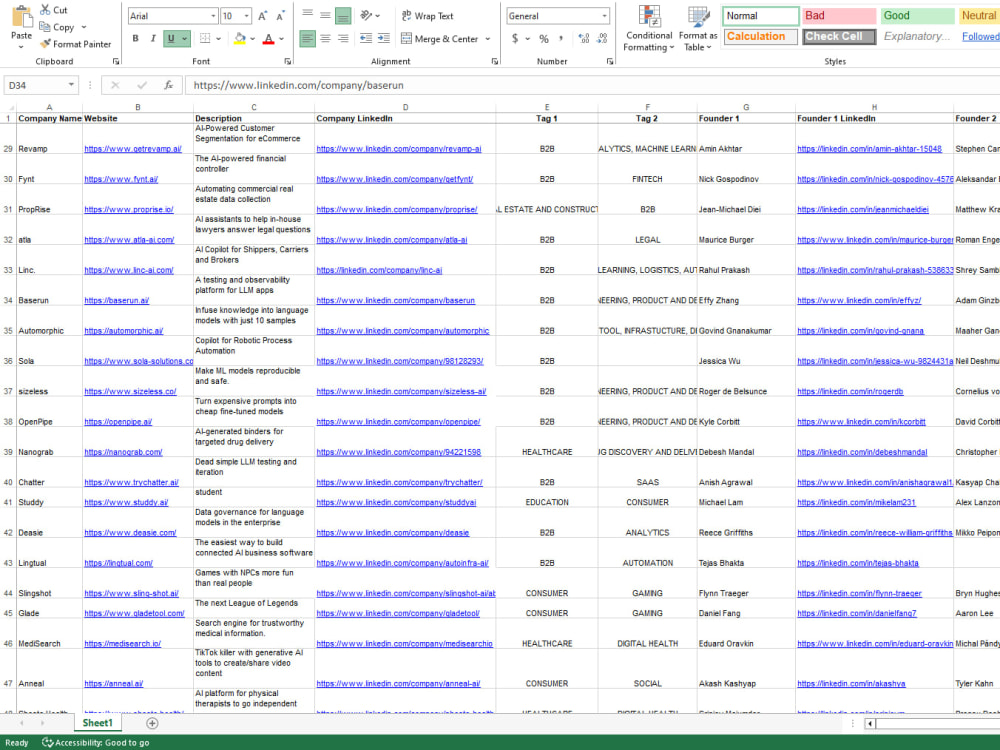This screenshot has height=750, width=1000.
Task: Select Top Align icon
Action: click(307, 15)
